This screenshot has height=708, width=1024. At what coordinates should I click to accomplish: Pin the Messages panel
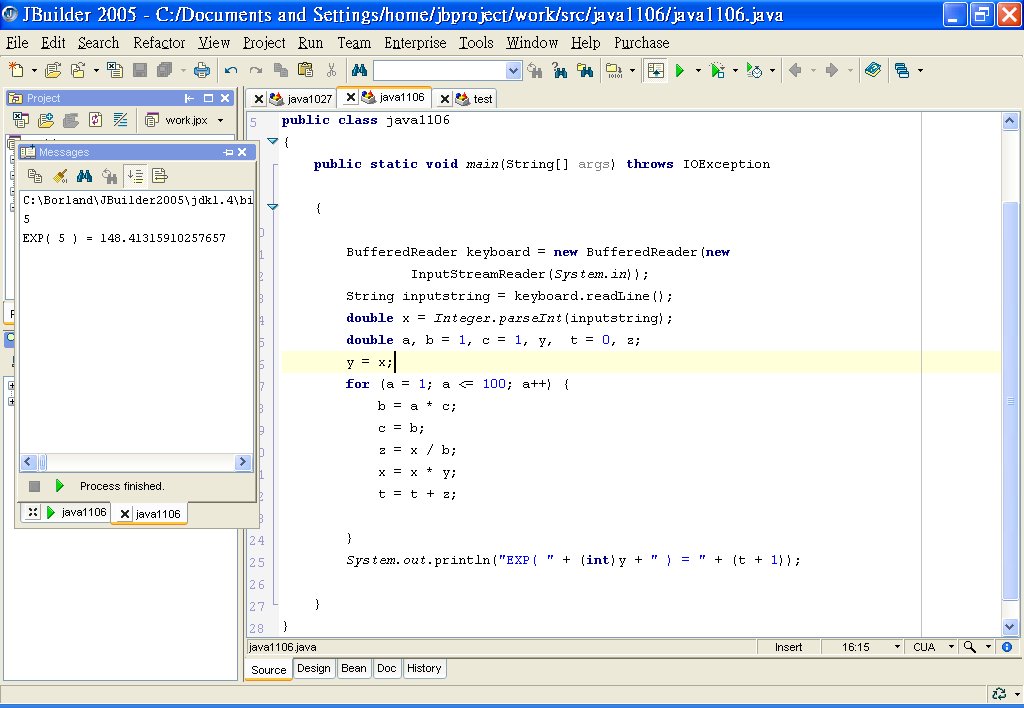click(x=227, y=152)
